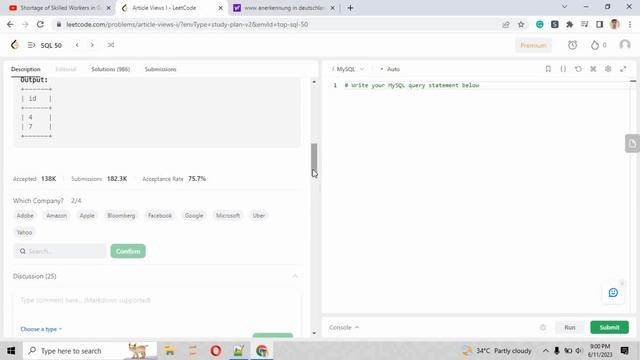Open File Explorer from taskbar
This screenshot has width=640, height=360.
click(x=169, y=351)
